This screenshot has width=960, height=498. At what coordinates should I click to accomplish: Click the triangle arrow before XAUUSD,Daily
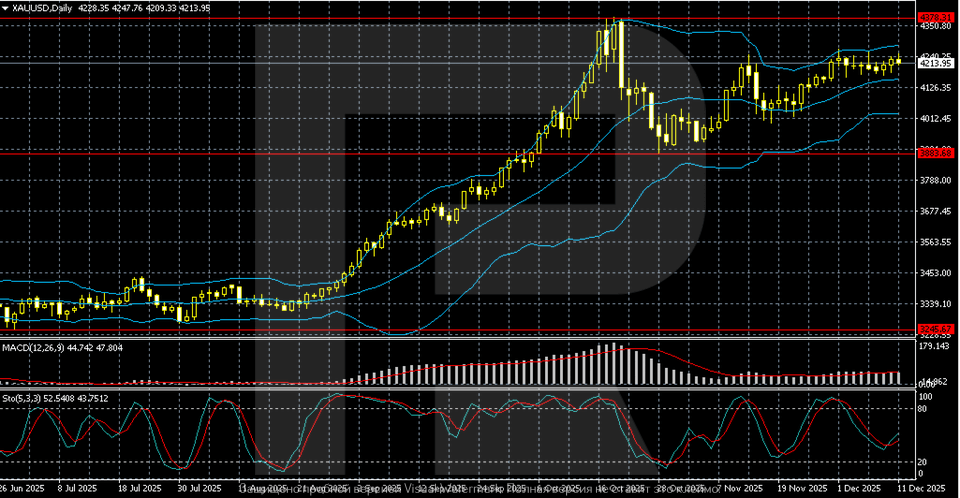coord(5,8)
